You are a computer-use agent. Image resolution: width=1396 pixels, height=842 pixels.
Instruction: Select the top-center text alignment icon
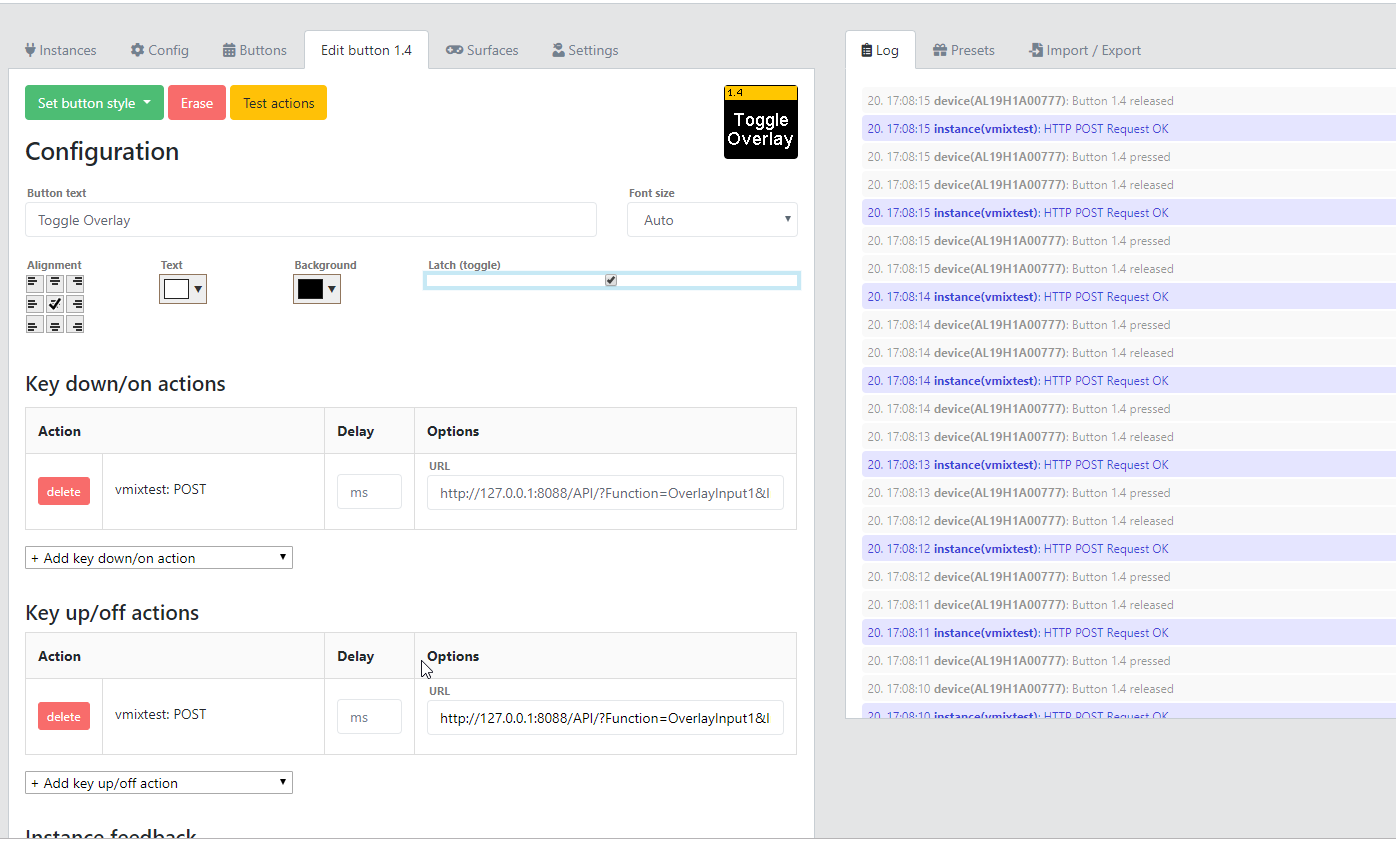click(55, 282)
